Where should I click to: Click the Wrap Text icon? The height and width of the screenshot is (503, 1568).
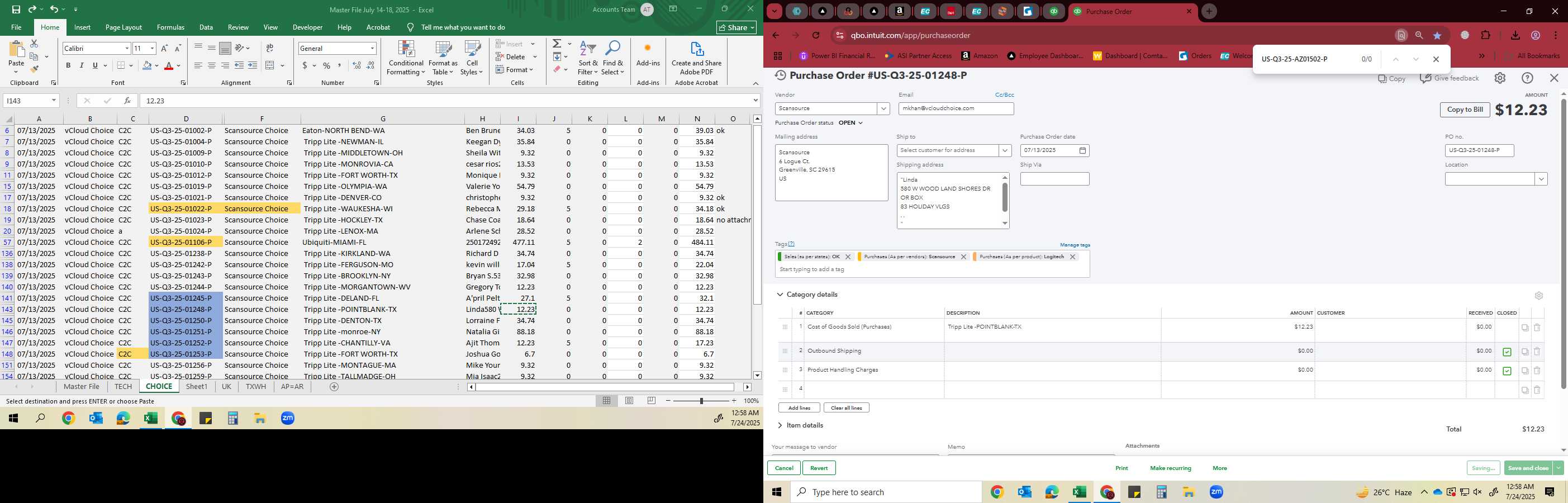(270, 48)
